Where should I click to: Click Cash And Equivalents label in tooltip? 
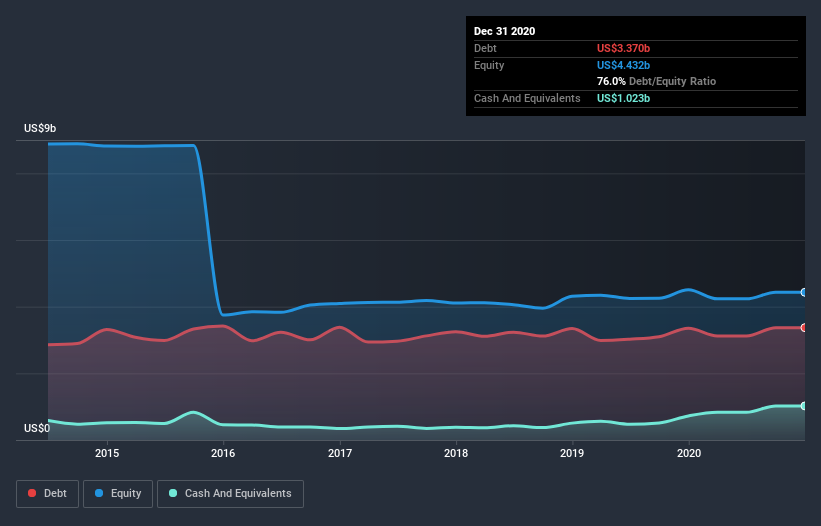527,98
